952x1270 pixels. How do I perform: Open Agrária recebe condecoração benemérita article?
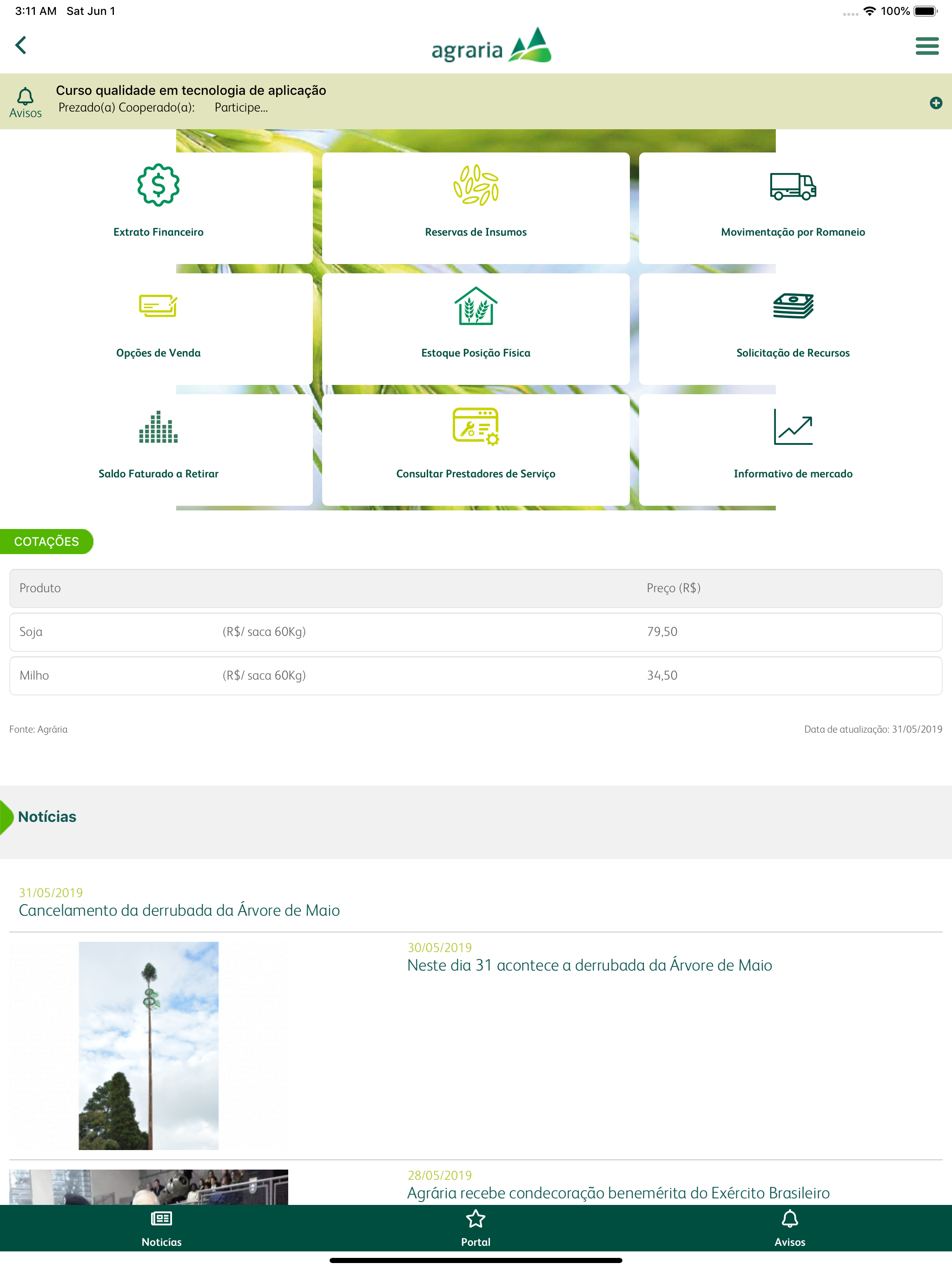(618, 1193)
